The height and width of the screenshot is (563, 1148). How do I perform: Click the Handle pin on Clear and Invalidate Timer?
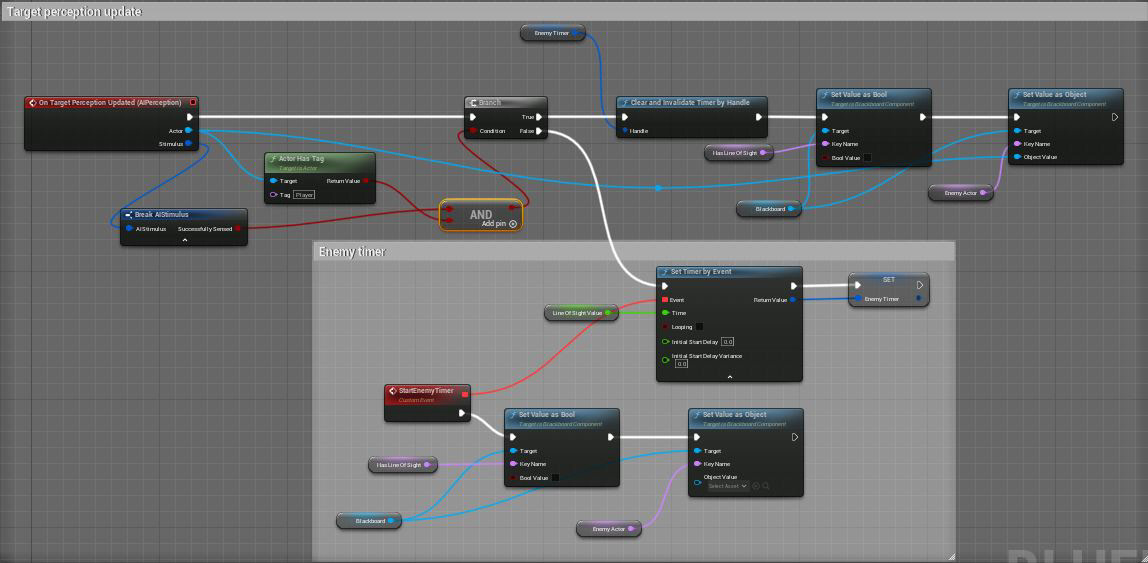click(x=625, y=131)
